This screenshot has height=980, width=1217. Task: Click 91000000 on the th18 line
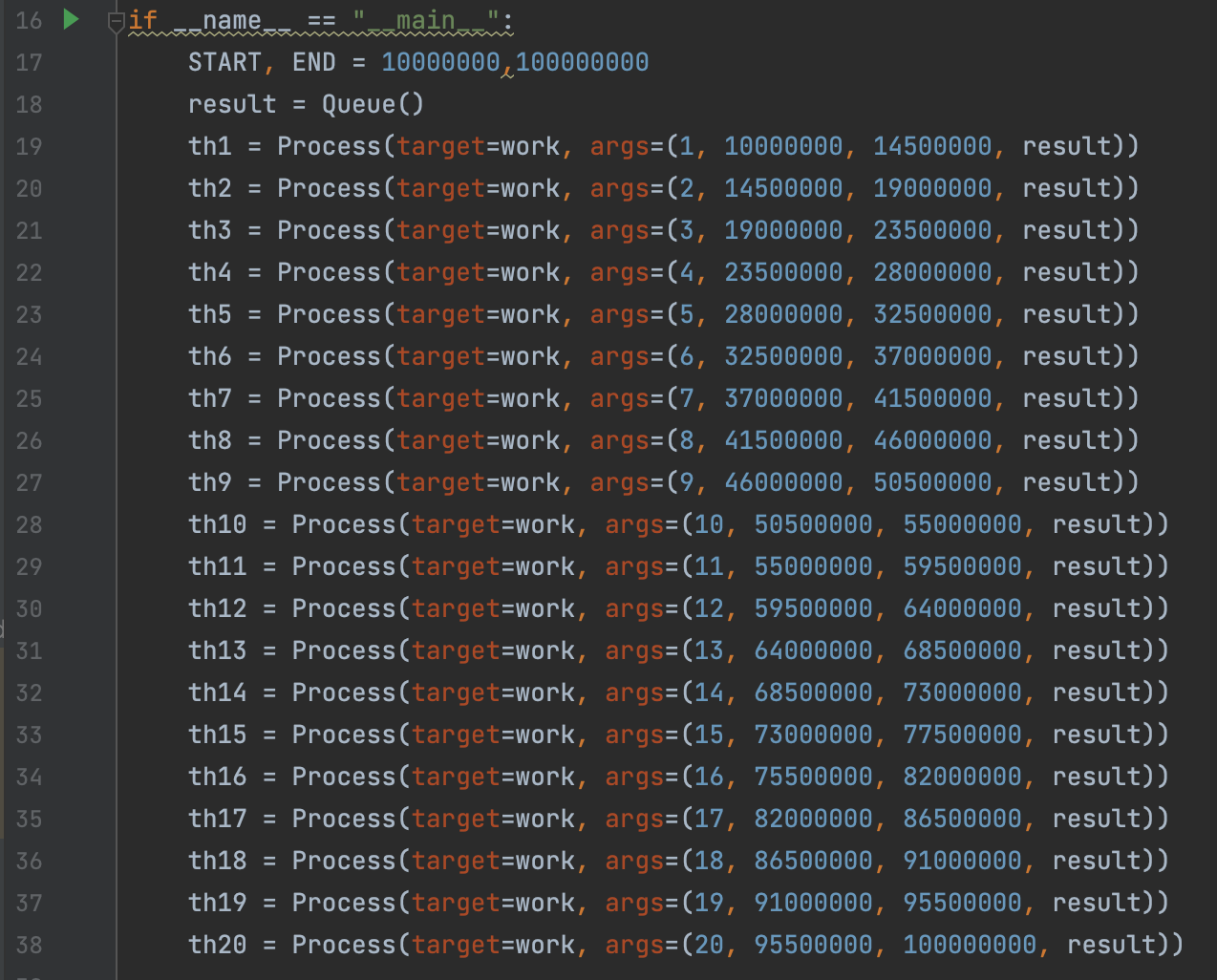(963, 862)
